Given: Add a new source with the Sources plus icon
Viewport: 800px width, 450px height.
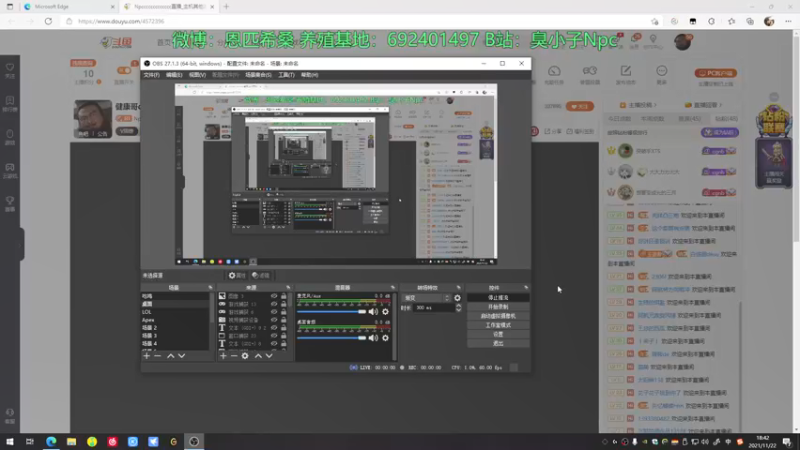Looking at the screenshot, I should 223,356.
